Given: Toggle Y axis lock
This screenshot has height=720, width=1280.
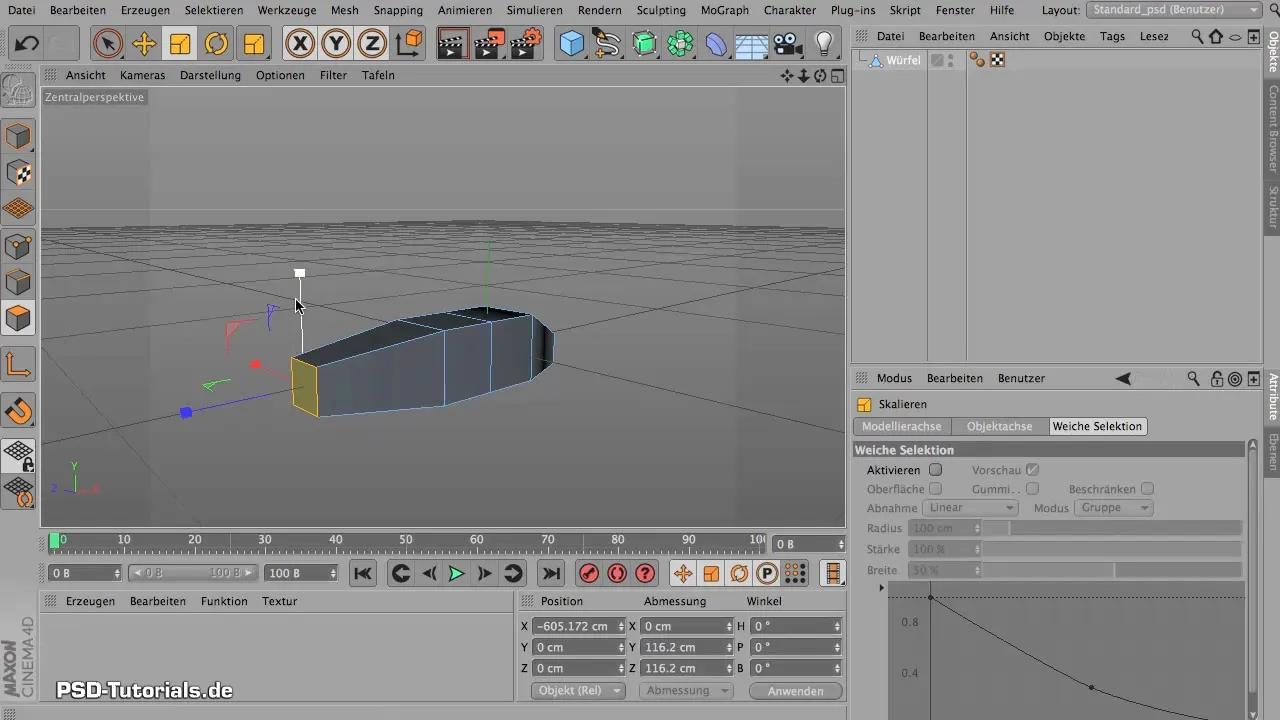Looking at the screenshot, I should point(336,44).
